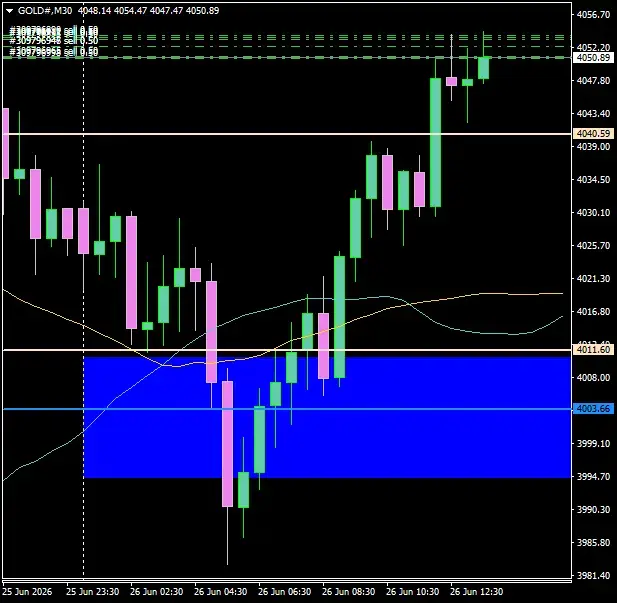Click the 4039.00 price scale label

click(x=593, y=146)
